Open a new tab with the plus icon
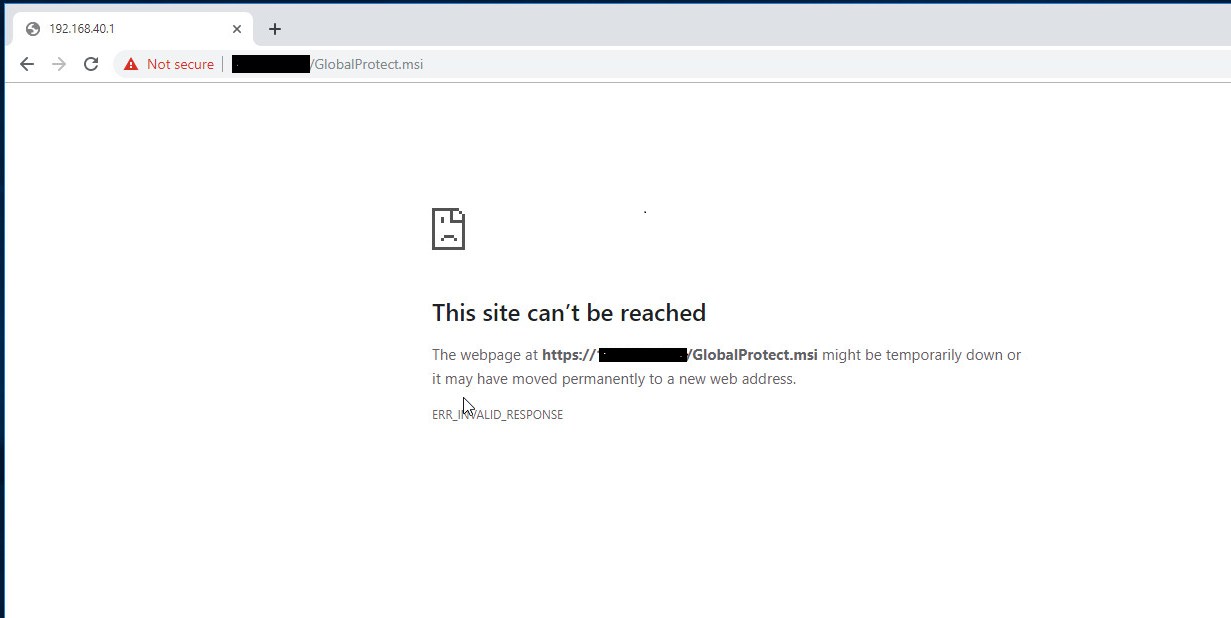The height and width of the screenshot is (618, 1231). point(275,28)
